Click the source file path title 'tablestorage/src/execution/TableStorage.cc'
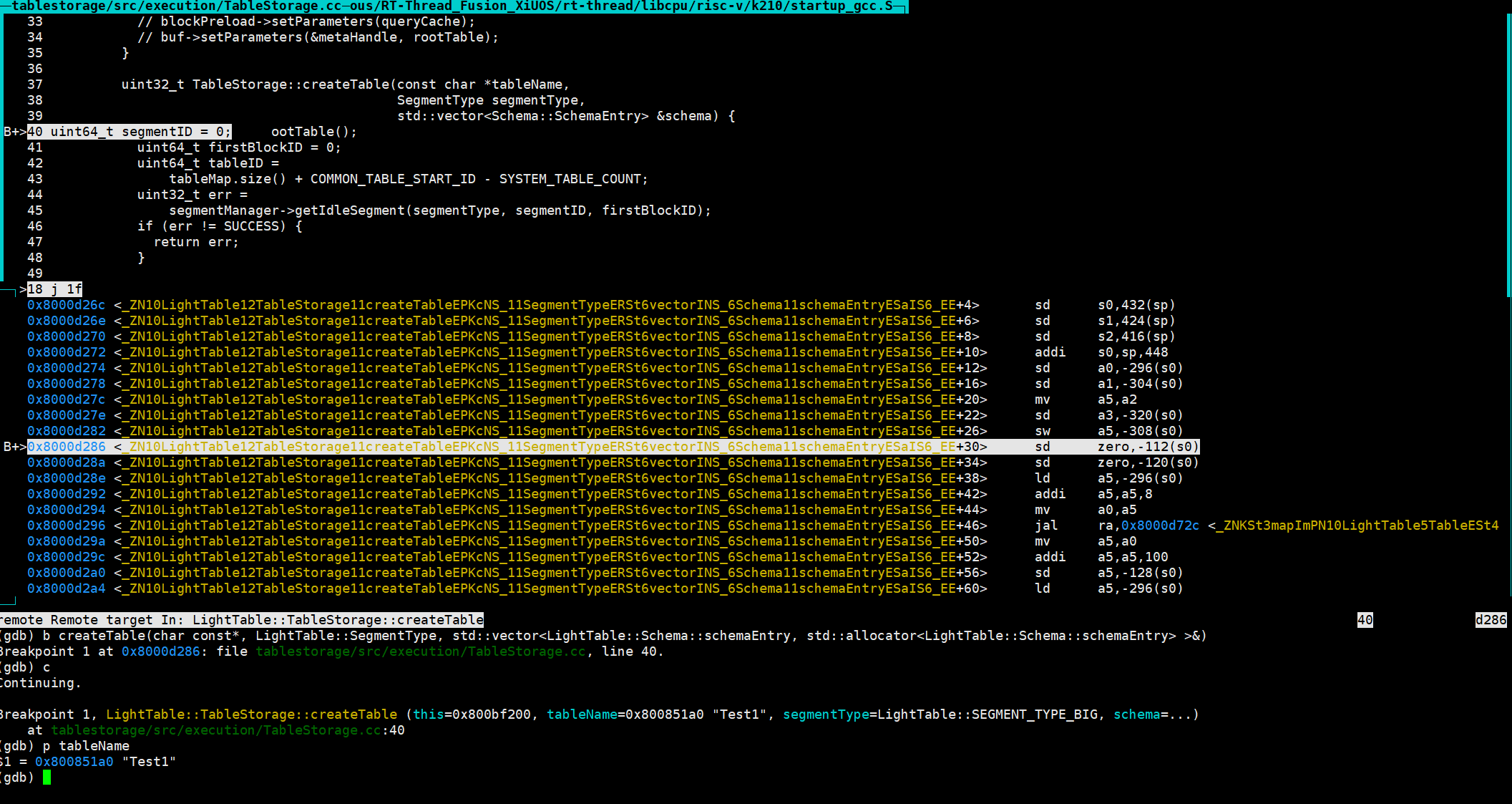1512x804 pixels. pos(175,6)
